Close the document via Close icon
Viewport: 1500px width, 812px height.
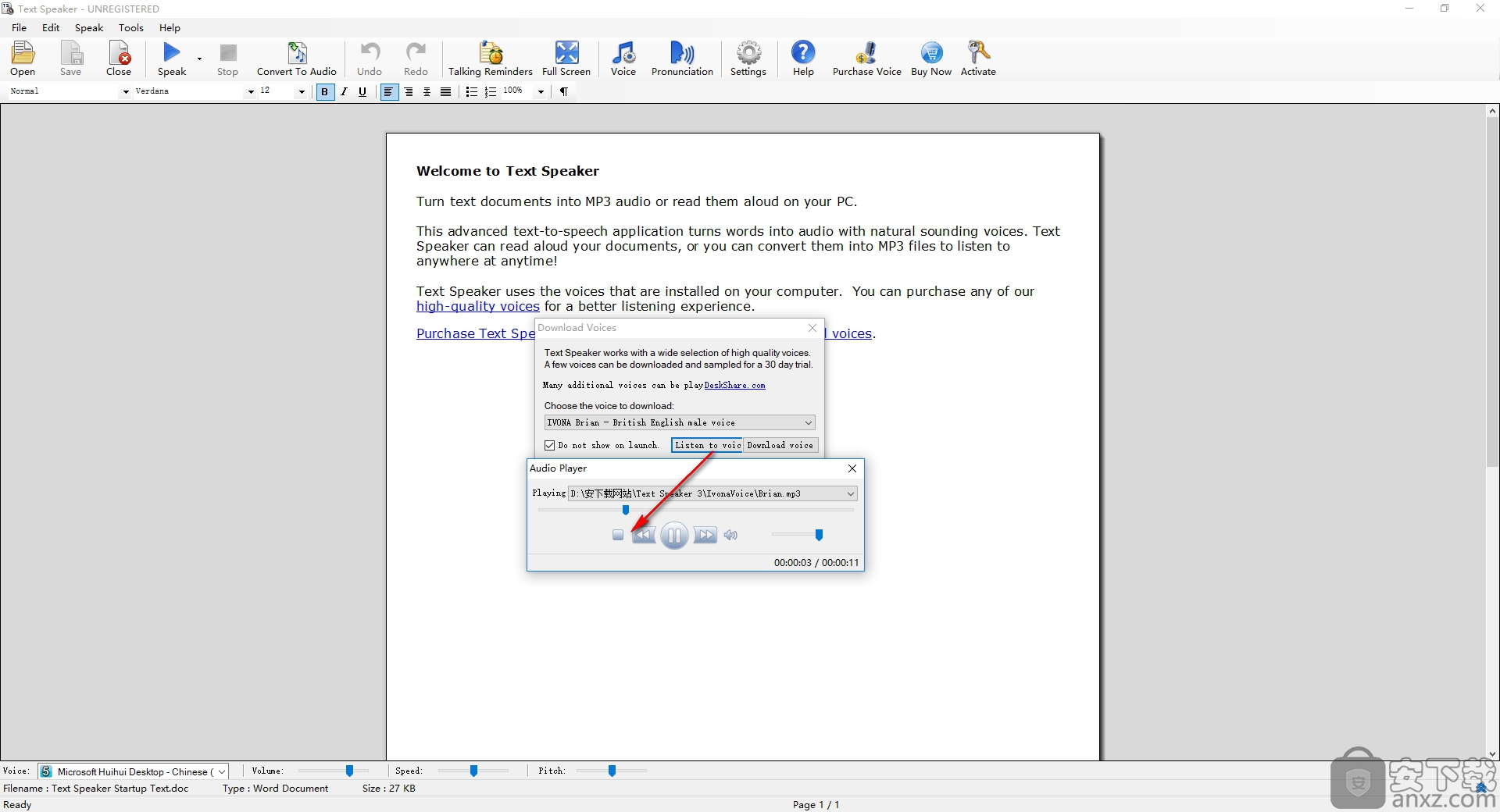coord(119,59)
